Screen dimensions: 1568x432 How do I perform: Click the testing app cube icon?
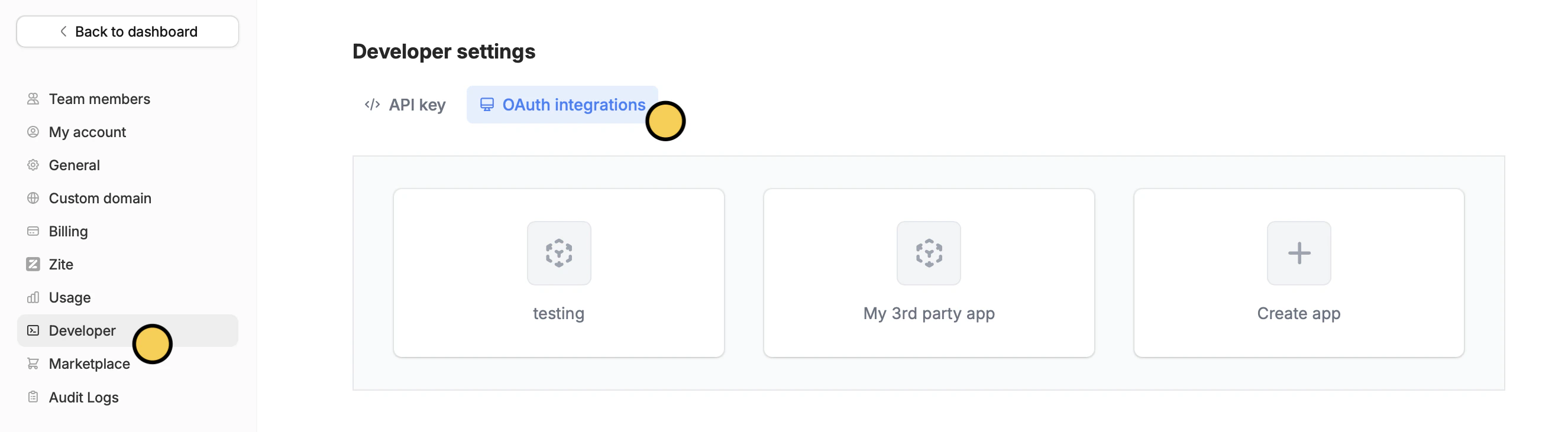pyautogui.click(x=558, y=253)
